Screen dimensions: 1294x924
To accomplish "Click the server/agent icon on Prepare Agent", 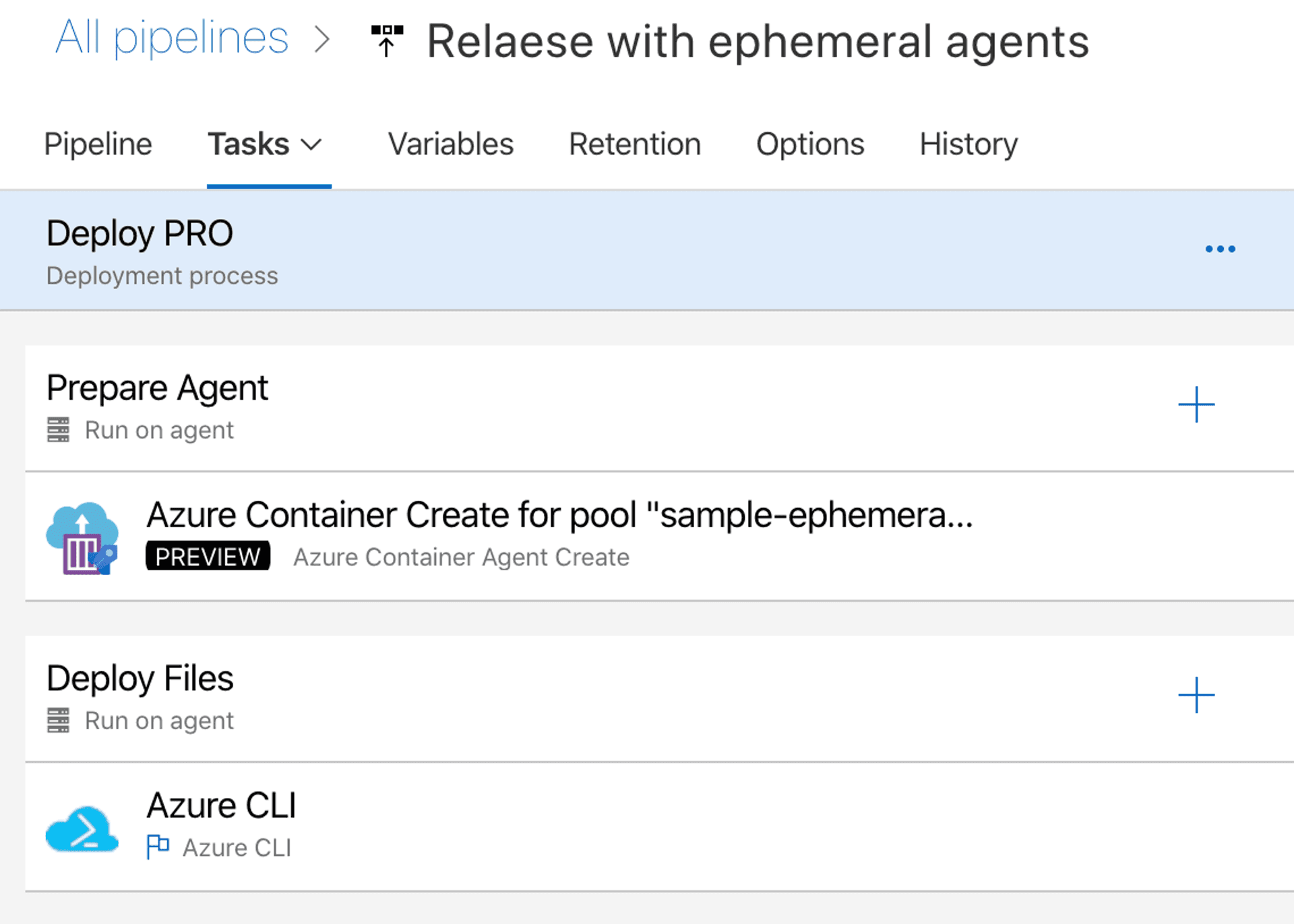I will click(55, 429).
